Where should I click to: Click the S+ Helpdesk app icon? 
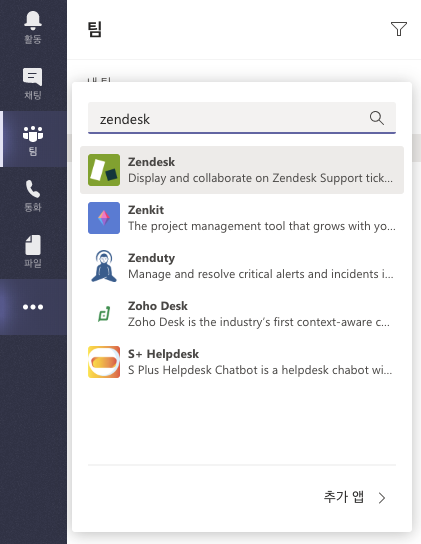tap(104, 362)
